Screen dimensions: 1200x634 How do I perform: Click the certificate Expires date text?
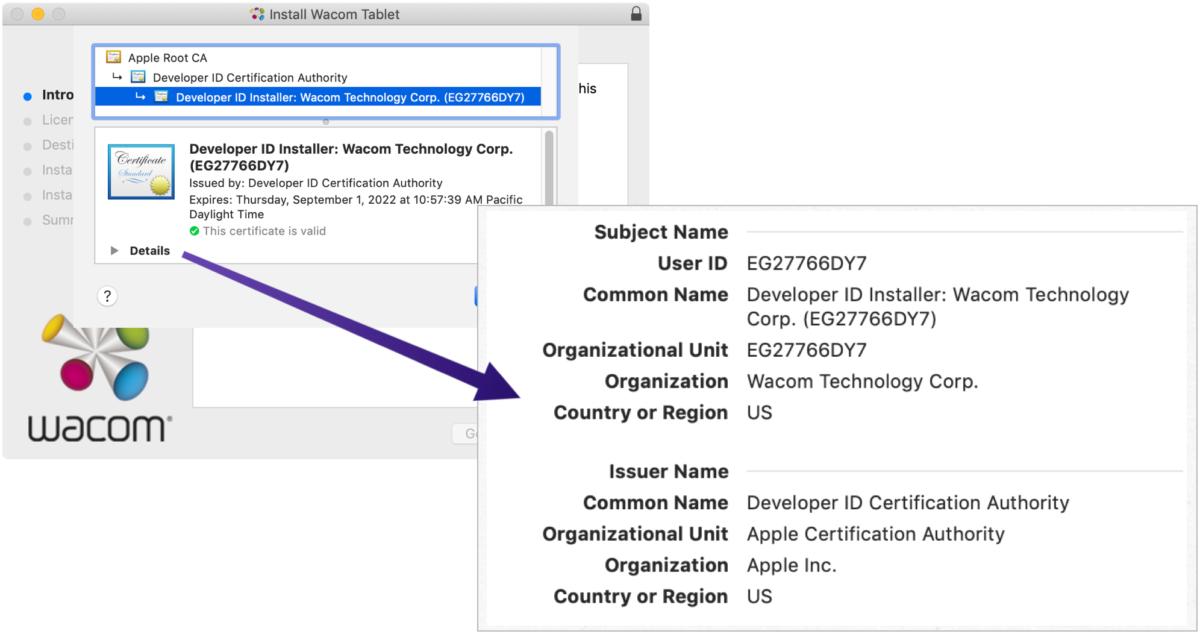tap(356, 207)
